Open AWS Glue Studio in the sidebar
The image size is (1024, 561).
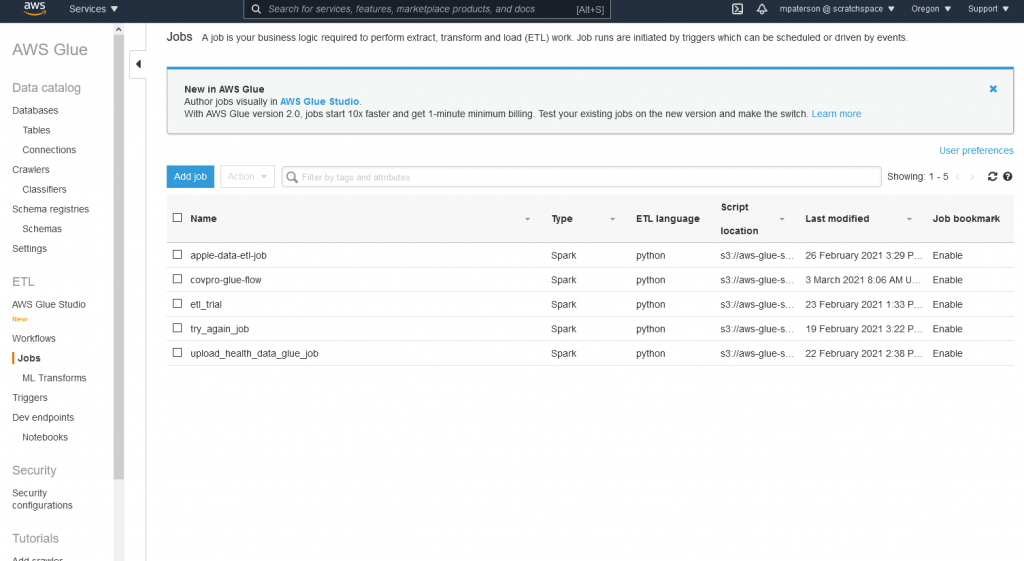coord(49,304)
